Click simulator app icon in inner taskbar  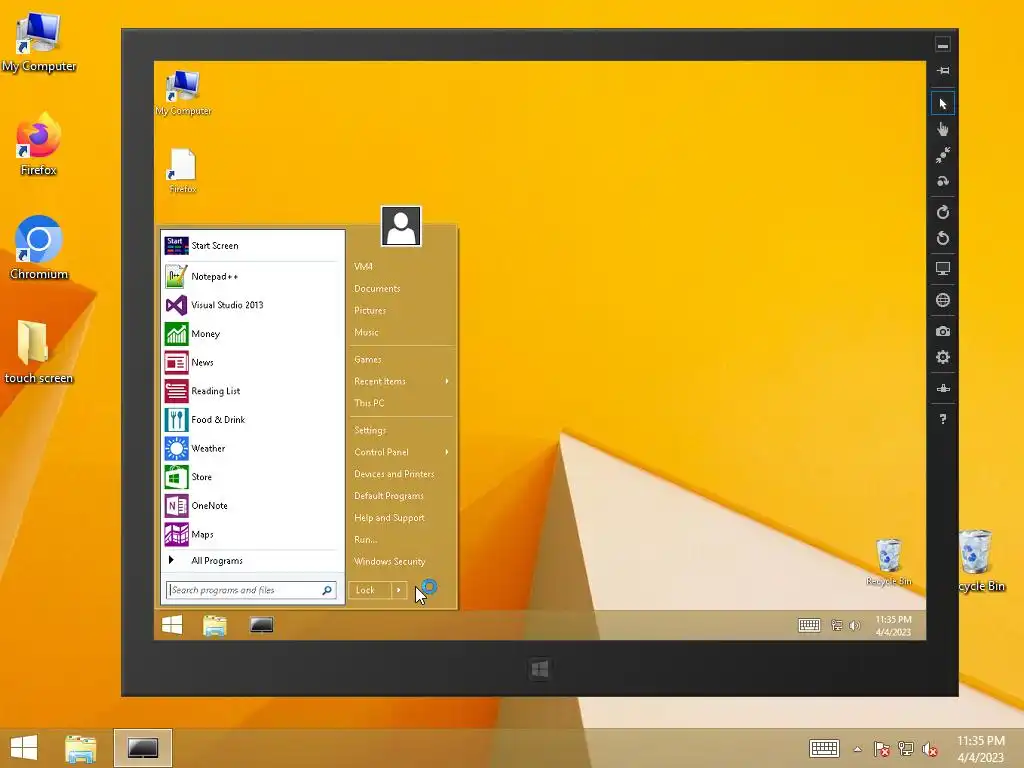[261, 625]
